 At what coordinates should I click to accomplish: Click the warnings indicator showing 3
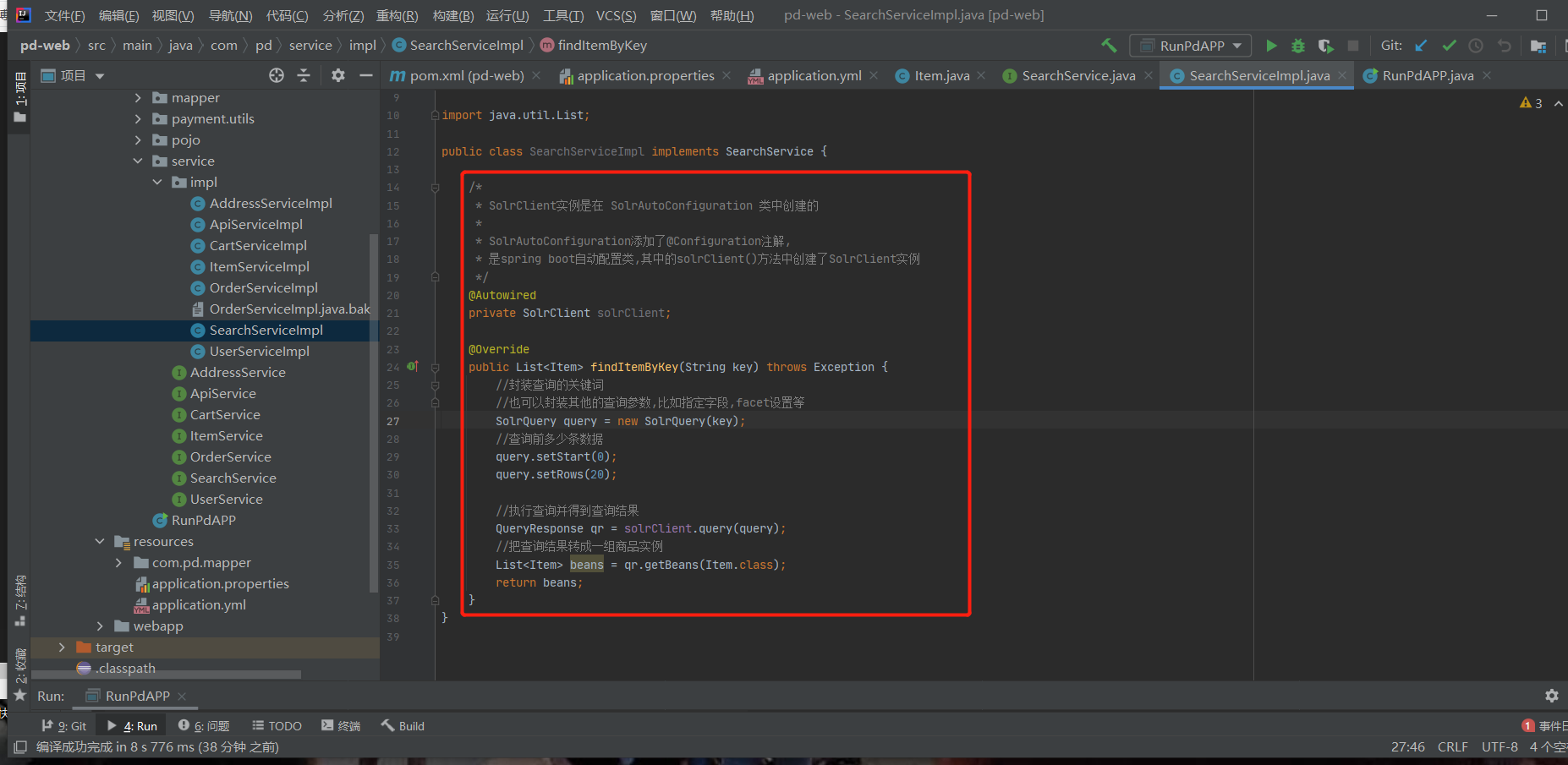[1532, 103]
